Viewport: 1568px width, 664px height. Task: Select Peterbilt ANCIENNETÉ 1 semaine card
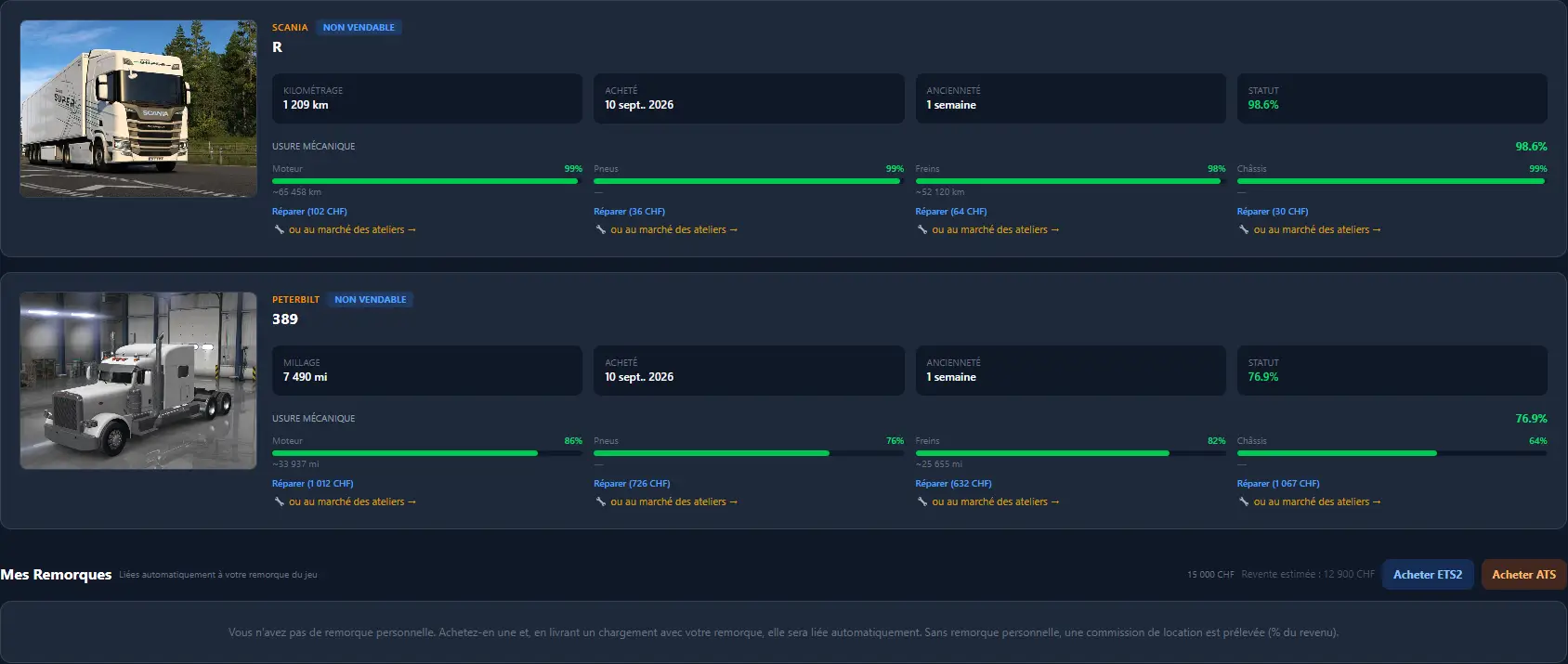click(1070, 371)
